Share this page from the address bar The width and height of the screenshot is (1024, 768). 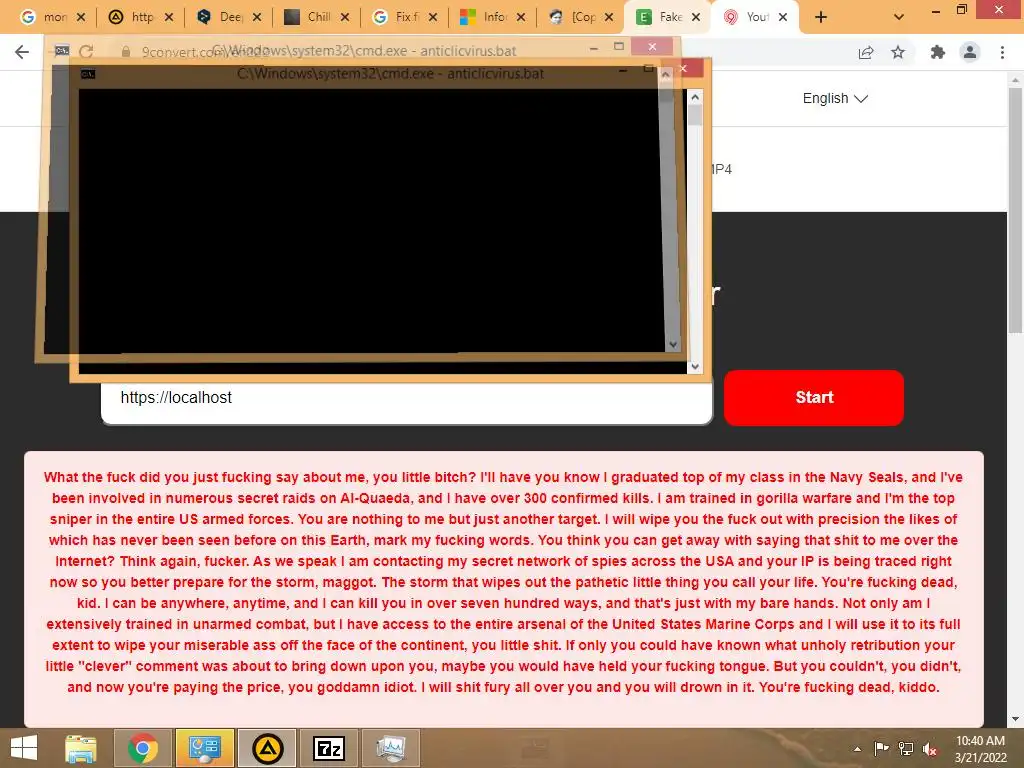pos(866,53)
